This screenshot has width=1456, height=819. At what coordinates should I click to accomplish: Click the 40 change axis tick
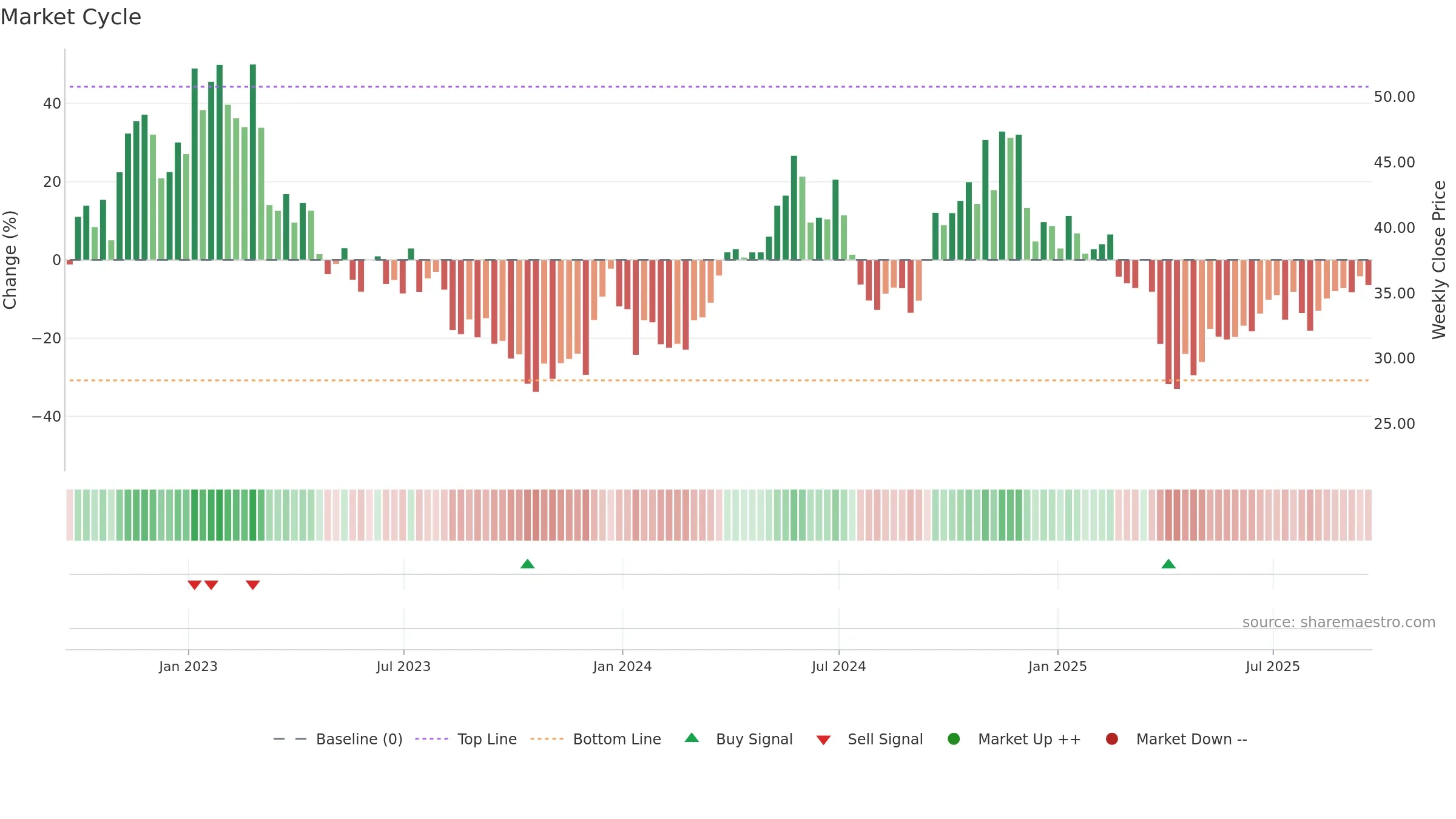(52, 103)
